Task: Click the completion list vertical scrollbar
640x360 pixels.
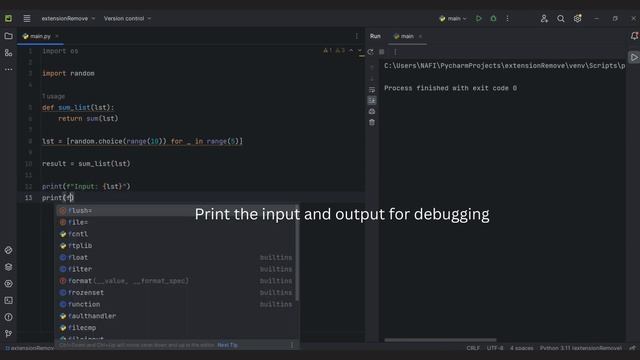Action: click(297, 253)
